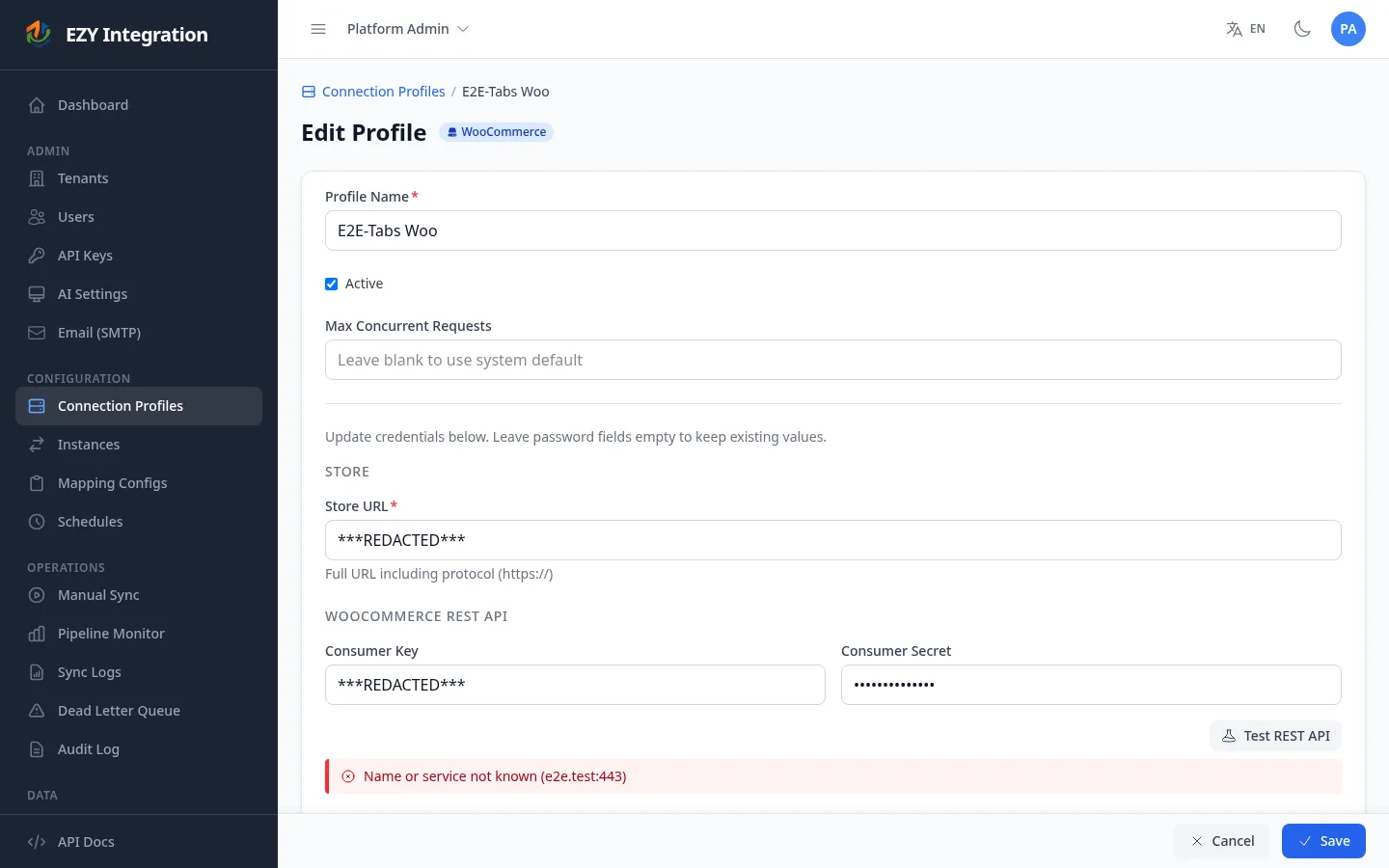
Task: Switch to dark mode moon icon
Action: (x=1302, y=29)
